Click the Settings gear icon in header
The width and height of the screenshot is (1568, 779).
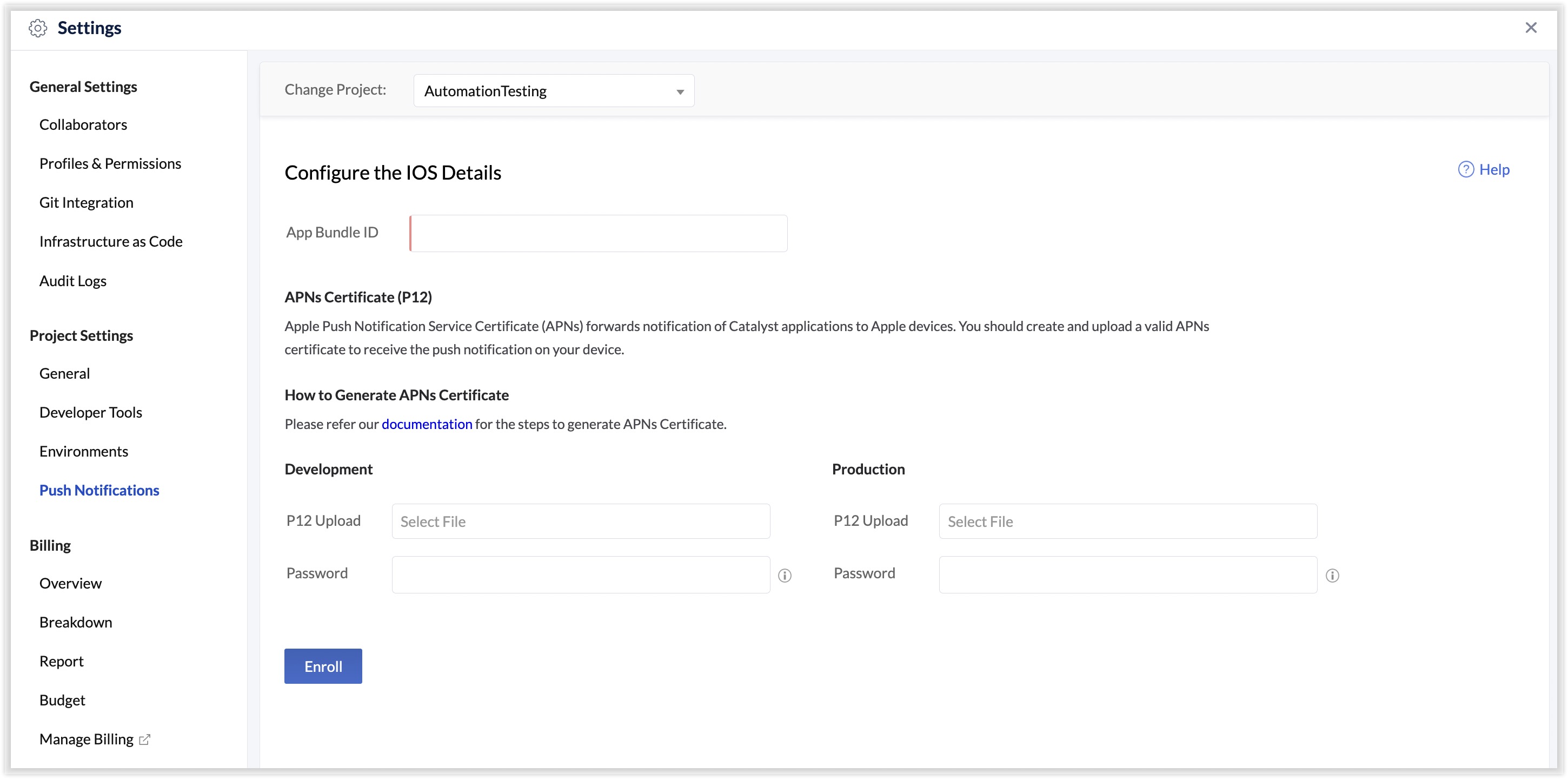click(x=38, y=28)
